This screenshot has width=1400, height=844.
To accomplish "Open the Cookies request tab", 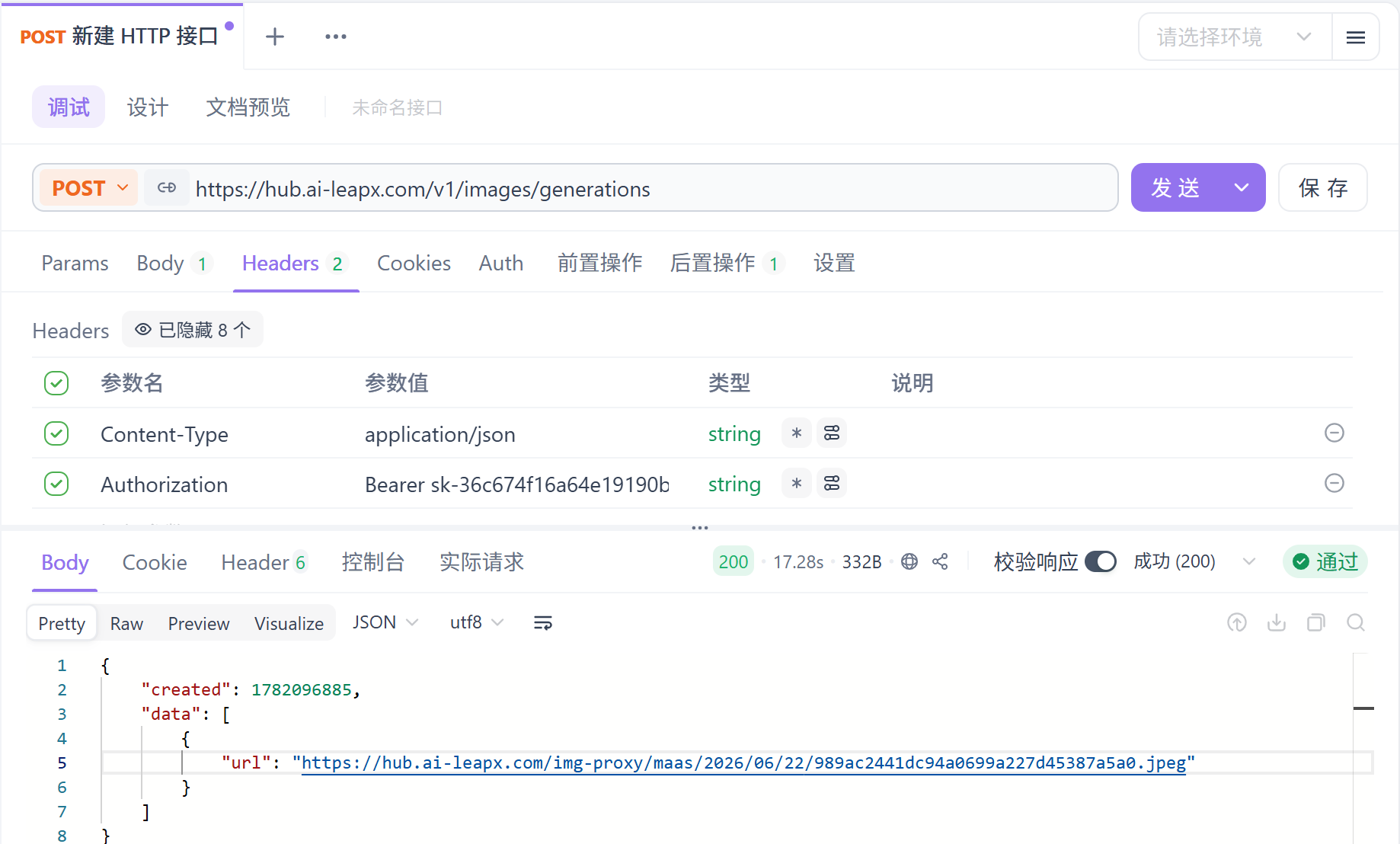I will coord(414,263).
